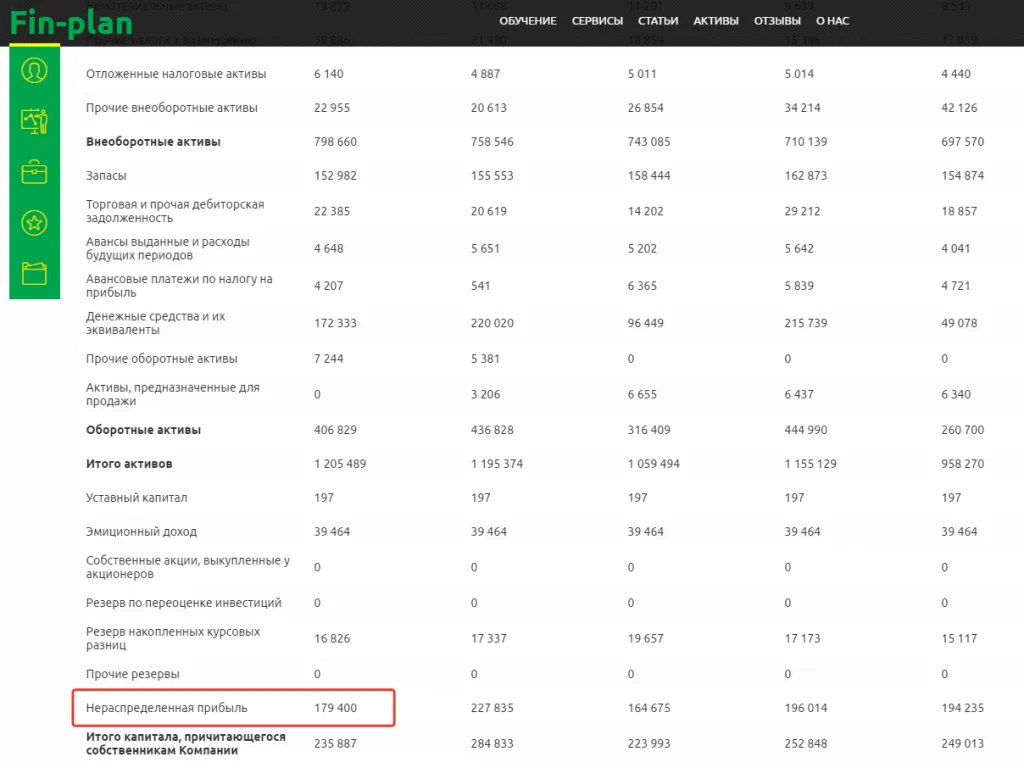Go to the СЕРВИСЫ menu item
The width and height of the screenshot is (1024, 768).
click(597, 21)
